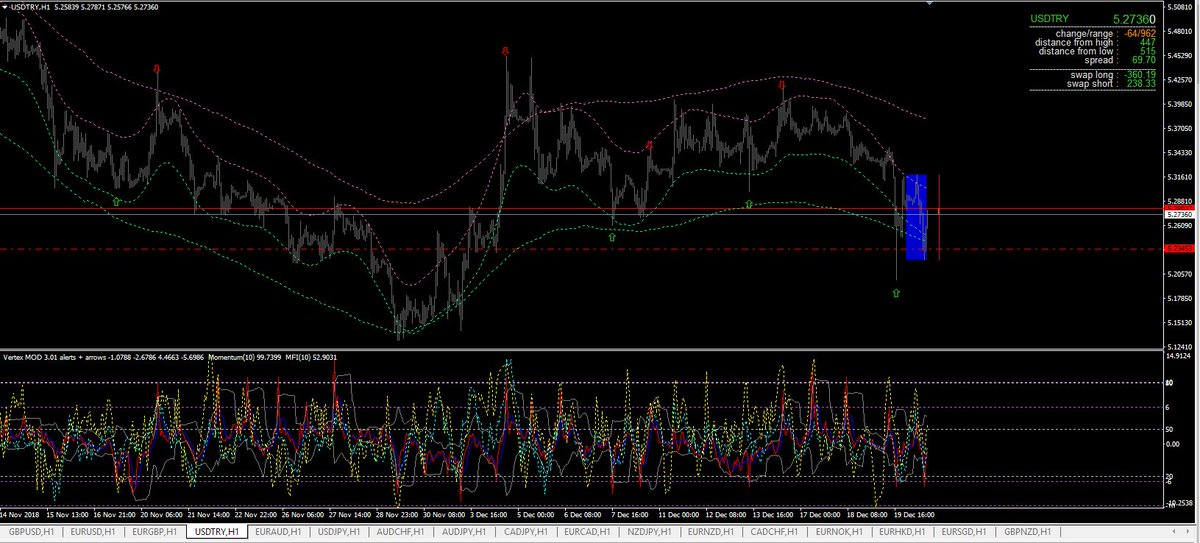The image size is (1200, 543).
Task: Open the NZDJPY,H1 tab
Action: click(651, 531)
